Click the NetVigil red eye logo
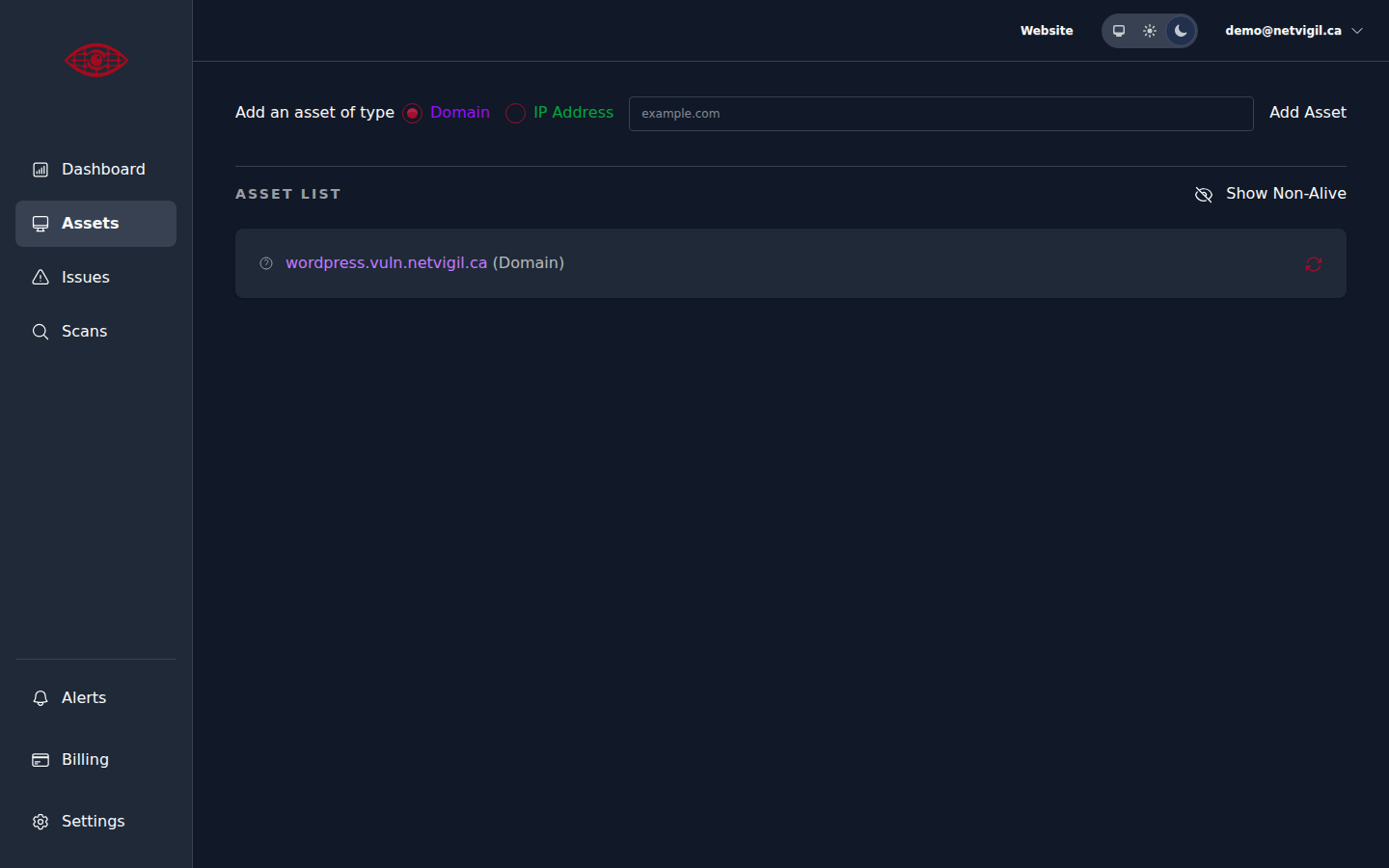The width and height of the screenshot is (1389, 868). [96, 60]
